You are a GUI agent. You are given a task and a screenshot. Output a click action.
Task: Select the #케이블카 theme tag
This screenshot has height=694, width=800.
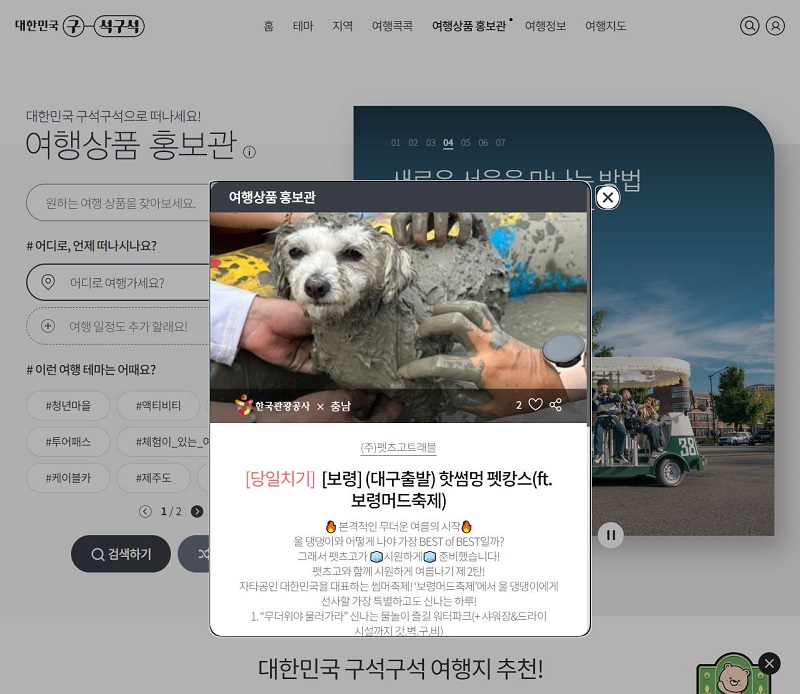pyautogui.click(x=68, y=478)
